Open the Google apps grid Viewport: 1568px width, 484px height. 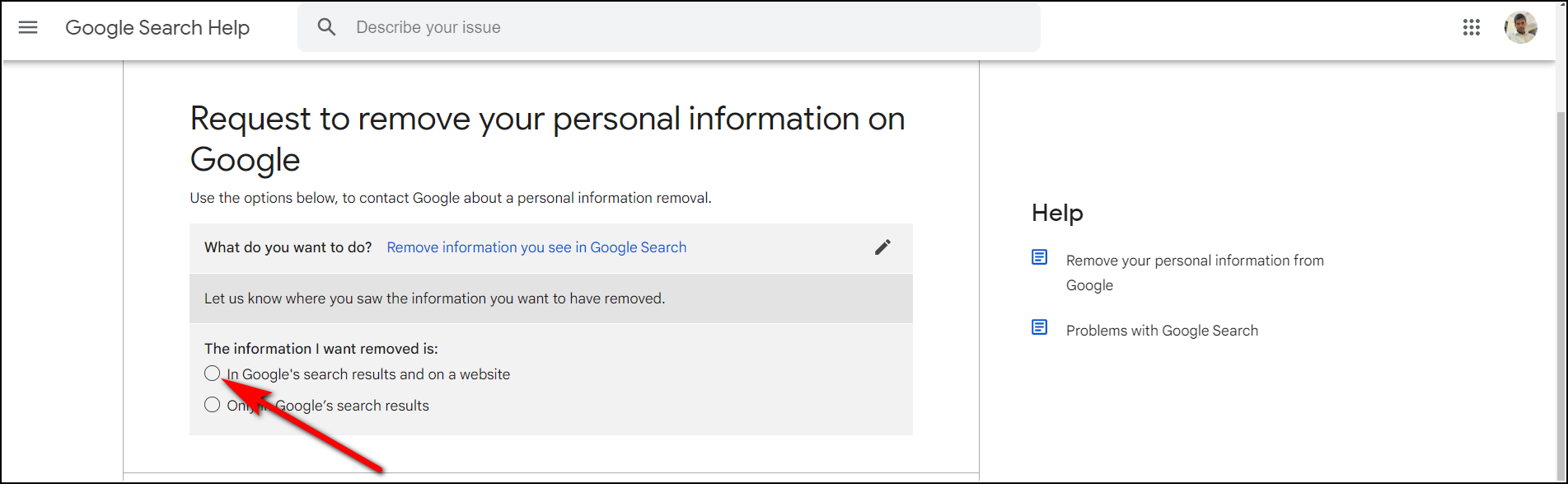pos(1472,27)
